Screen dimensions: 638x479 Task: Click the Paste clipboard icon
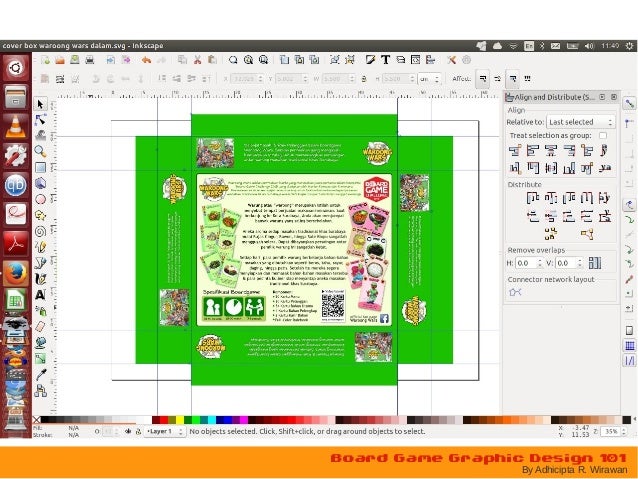(x=212, y=60)
